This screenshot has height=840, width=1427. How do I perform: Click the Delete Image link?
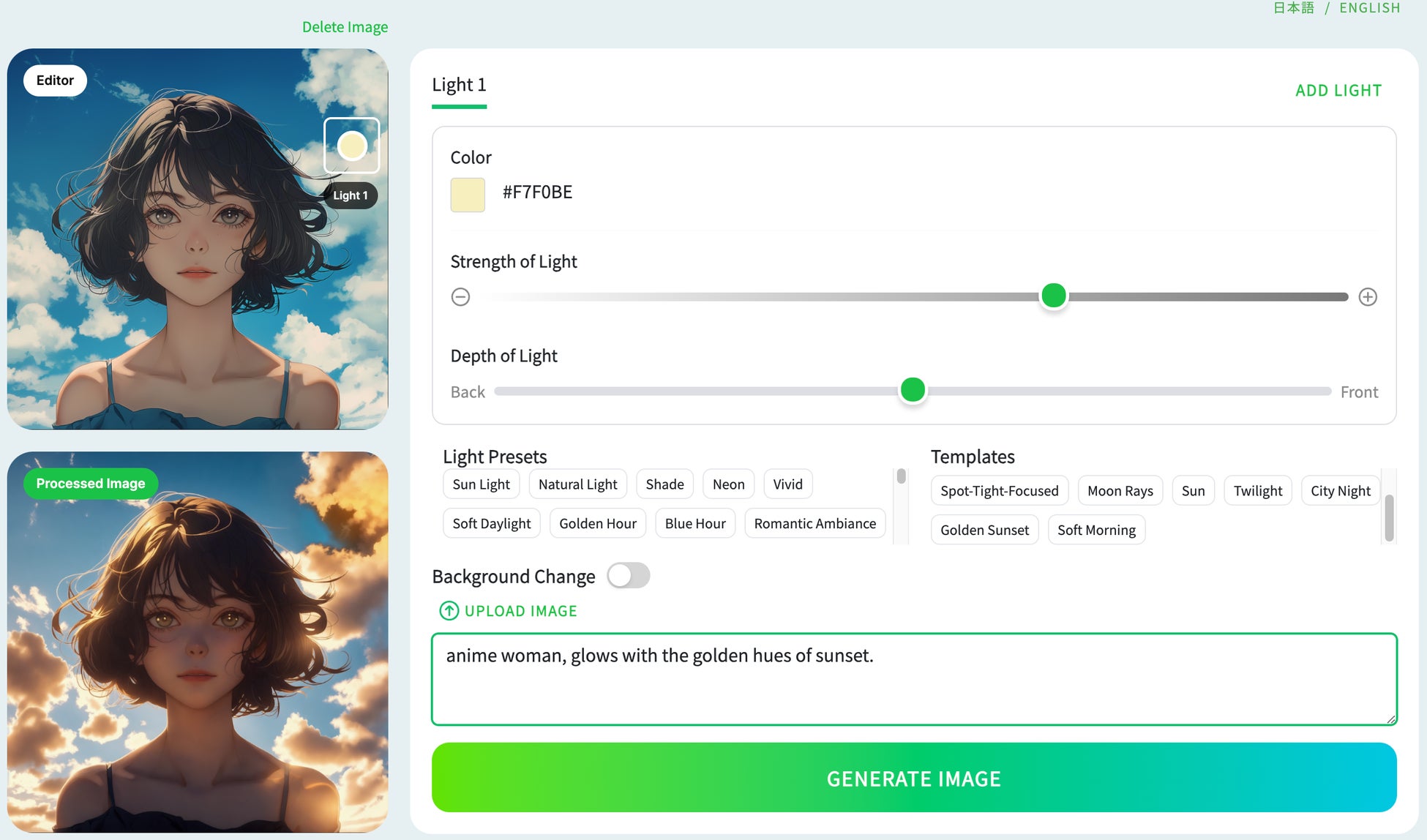click(x=345, y=27)
